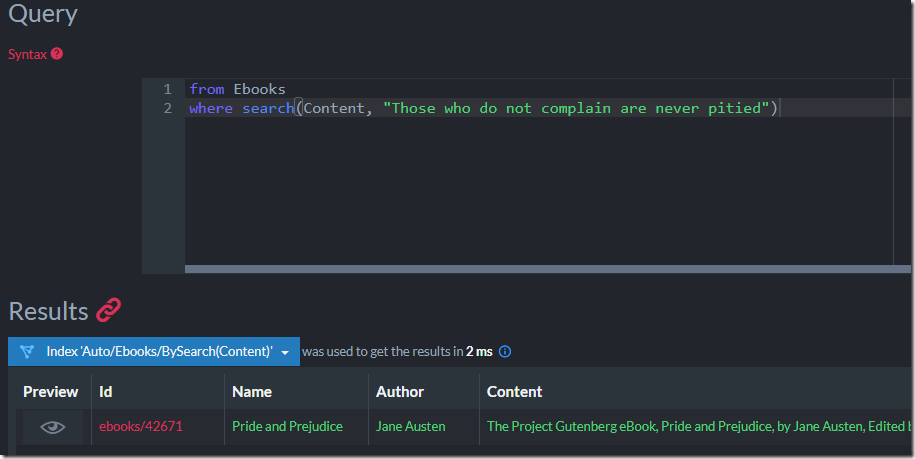Select the Author column header
The height and width of the screenshot is (459, 915).
click(400, 392)
